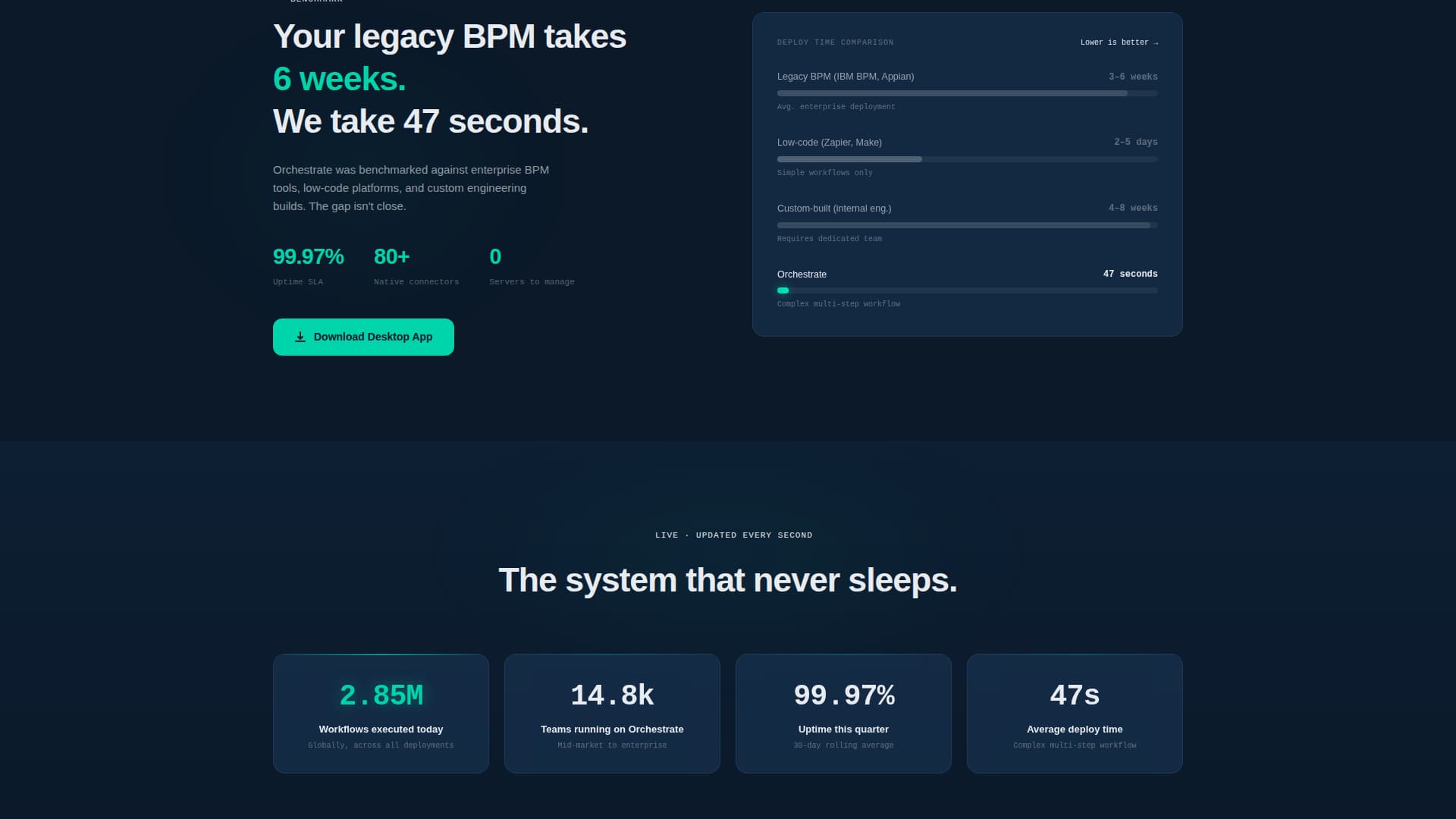Image resolution: width=1456 pixels, height=819 pixels.
Task: Click 'We take 47 seconds.' headline
Action: point(431,121)
